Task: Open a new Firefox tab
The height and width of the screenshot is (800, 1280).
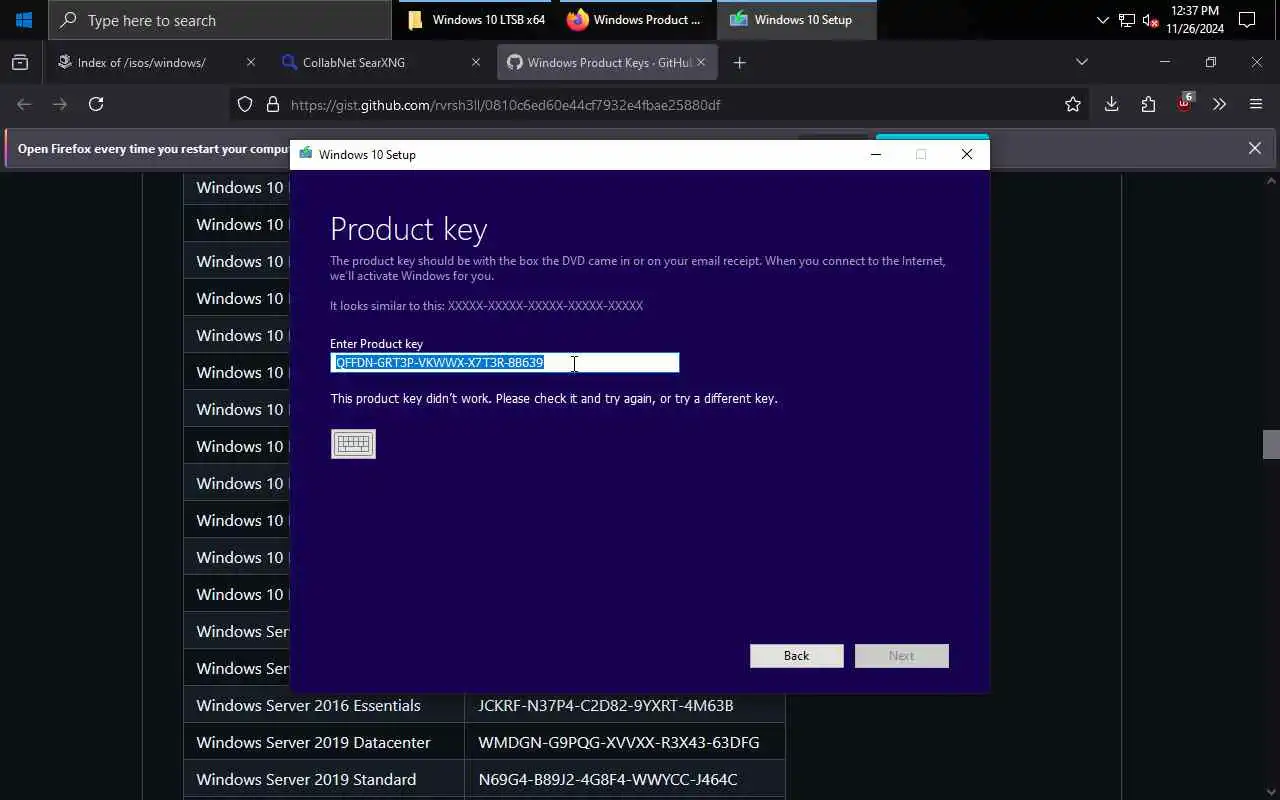Action: (x=739, y=62)
